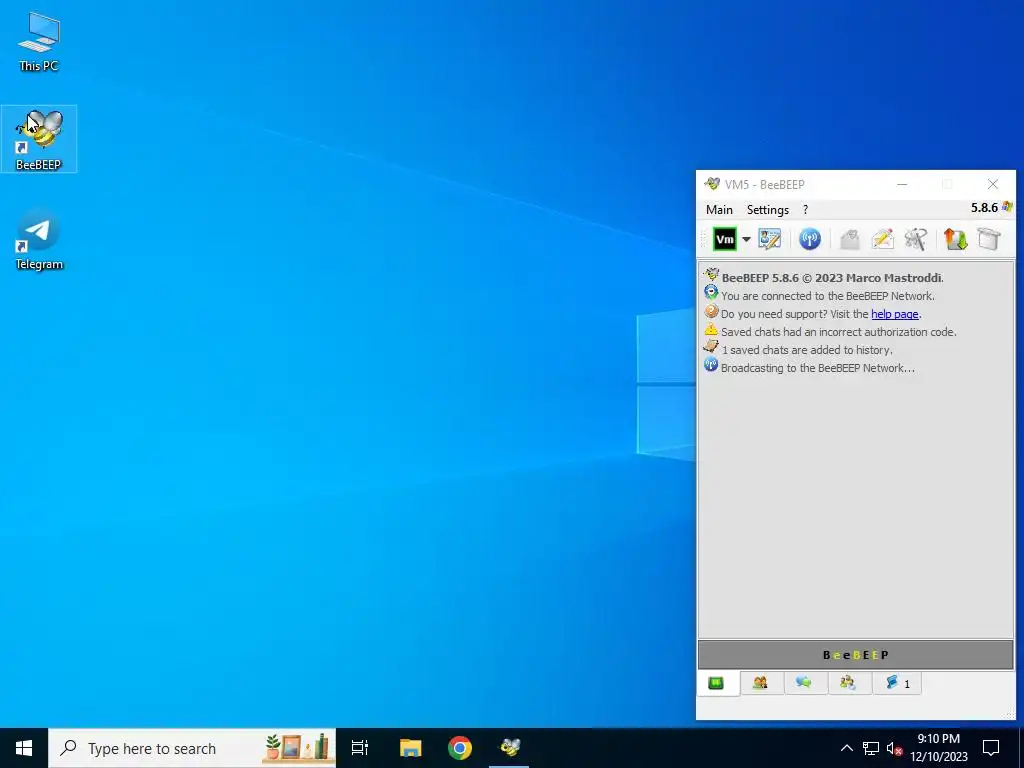Open the Main menu
Image resolution: width=1024 pixels, height=768 pixels.
click(719, 210)
